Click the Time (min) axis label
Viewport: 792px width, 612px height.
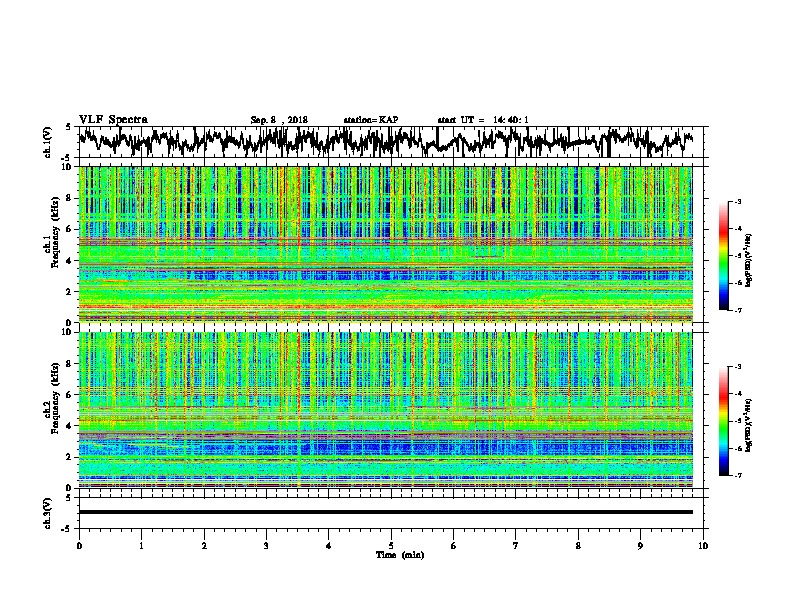pyautogui.click(x=400, y=555)
